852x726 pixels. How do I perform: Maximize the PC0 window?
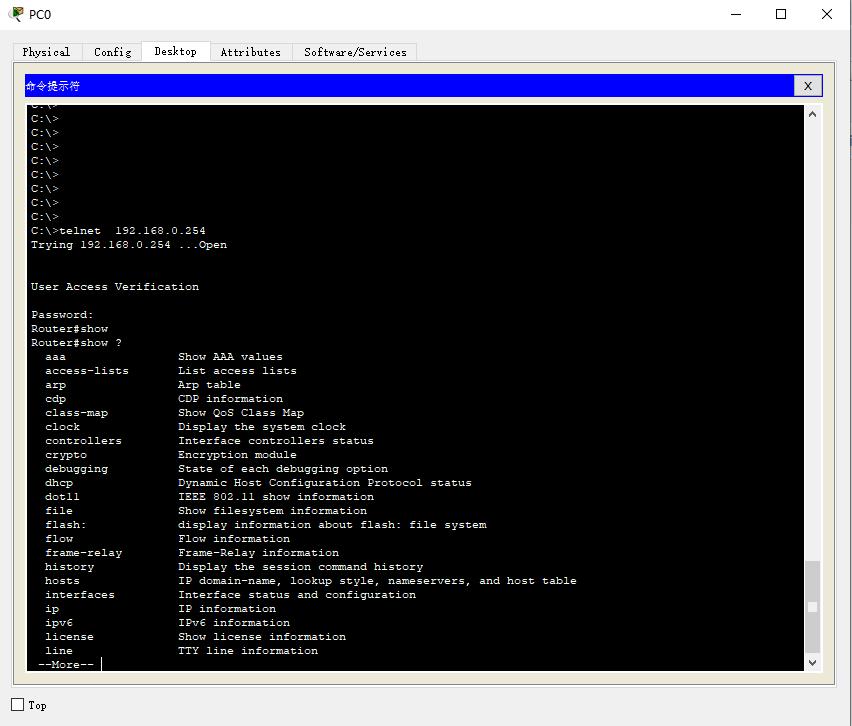781,14
